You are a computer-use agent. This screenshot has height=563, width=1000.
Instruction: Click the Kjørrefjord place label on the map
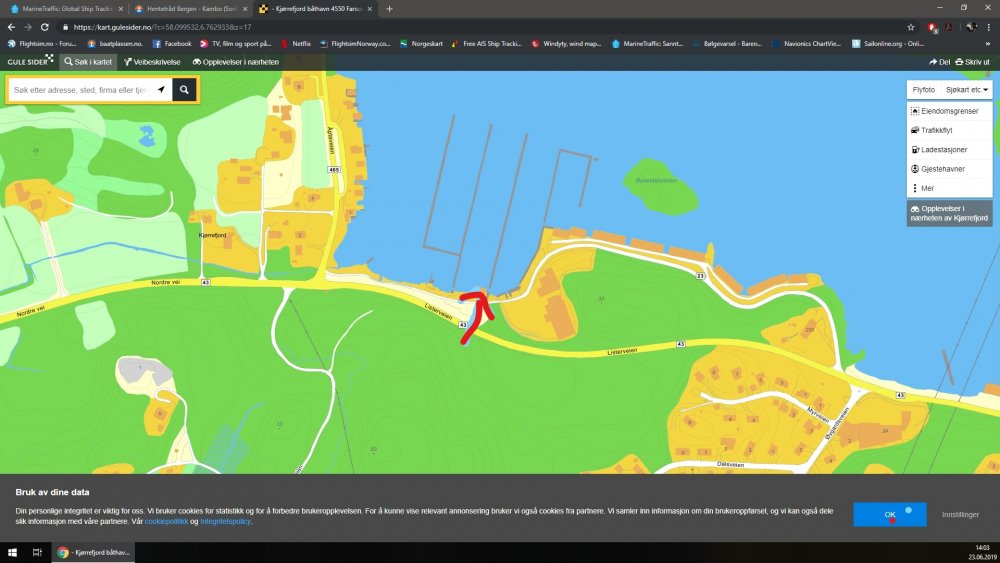212,235
